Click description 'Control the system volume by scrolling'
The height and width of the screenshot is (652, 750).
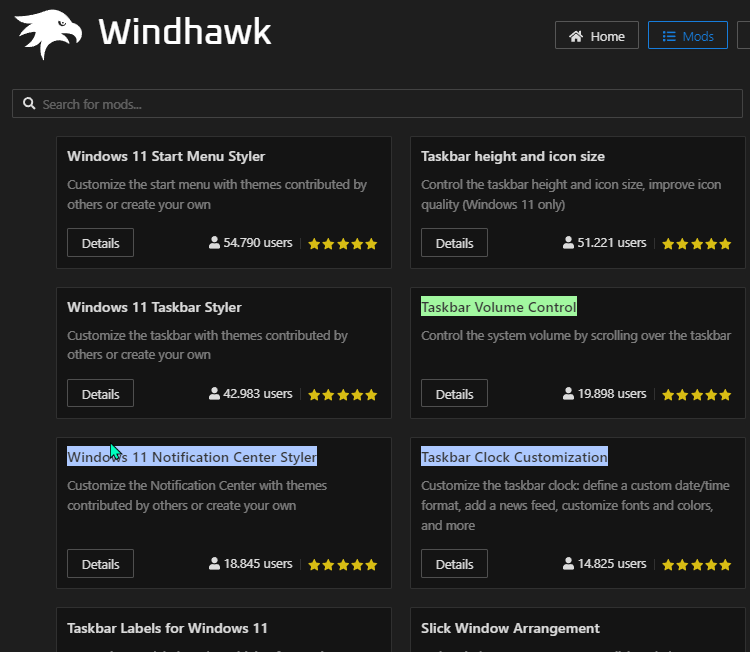coord(576,335)
